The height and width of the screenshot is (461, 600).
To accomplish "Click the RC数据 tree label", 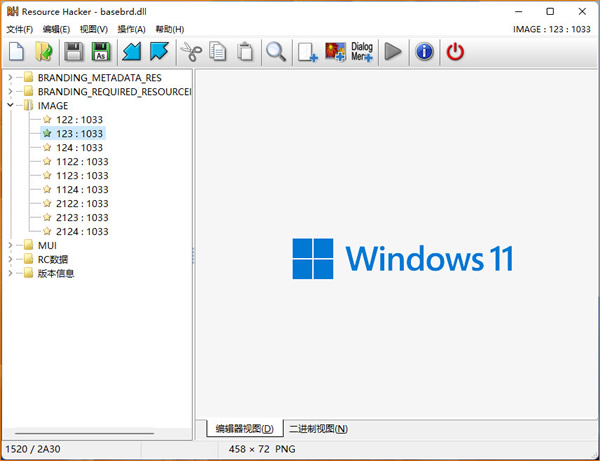I will pyautogui.click(x=53, y=259).
